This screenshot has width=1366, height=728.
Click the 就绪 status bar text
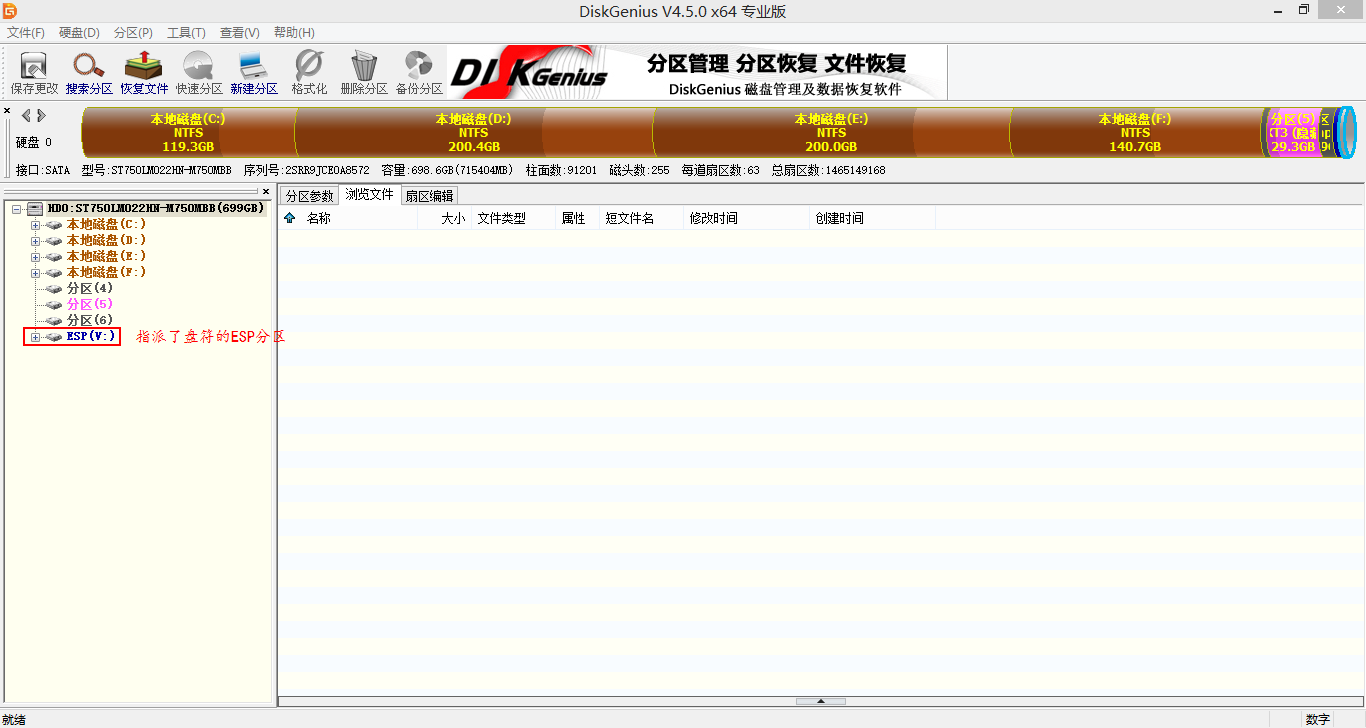pyautogui.click(x=14, y=720)
